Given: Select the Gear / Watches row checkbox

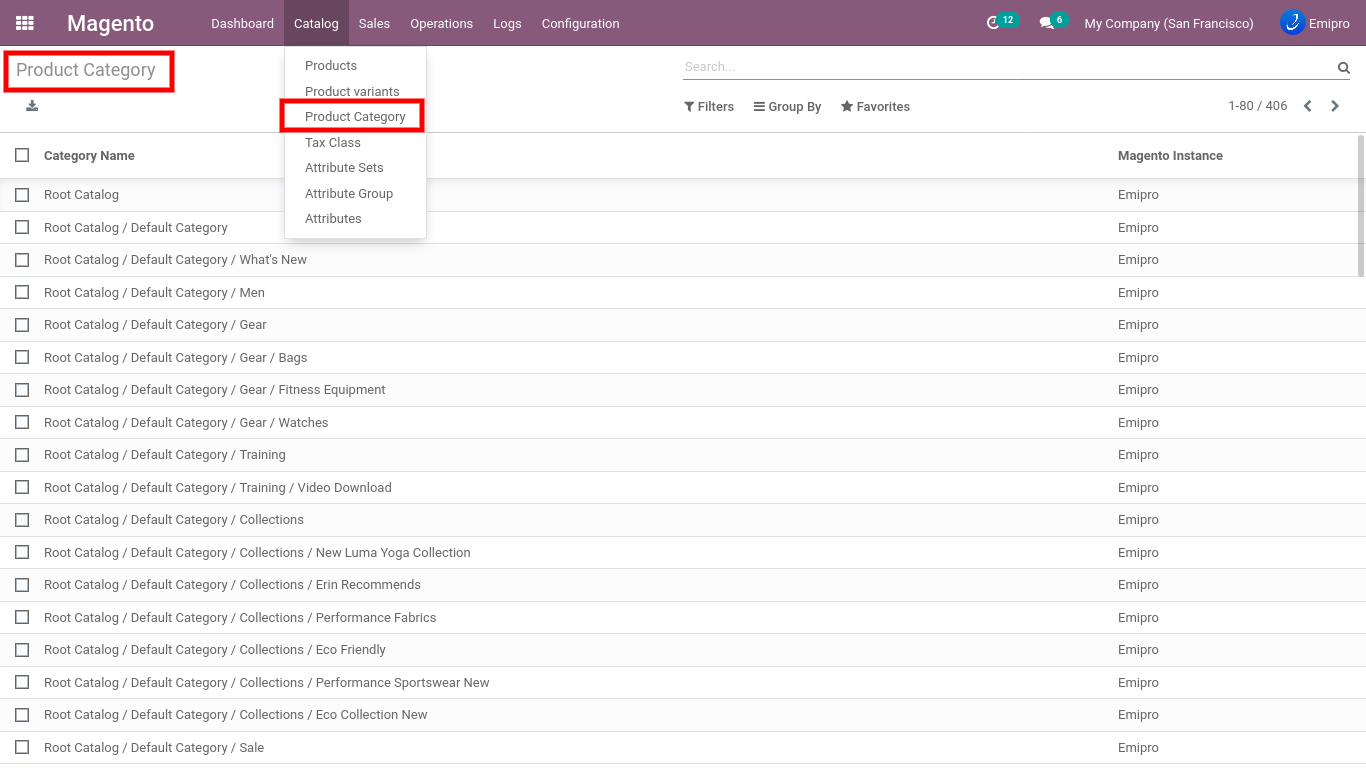Looking at the screenshot, I should click(x=22, y=422).
